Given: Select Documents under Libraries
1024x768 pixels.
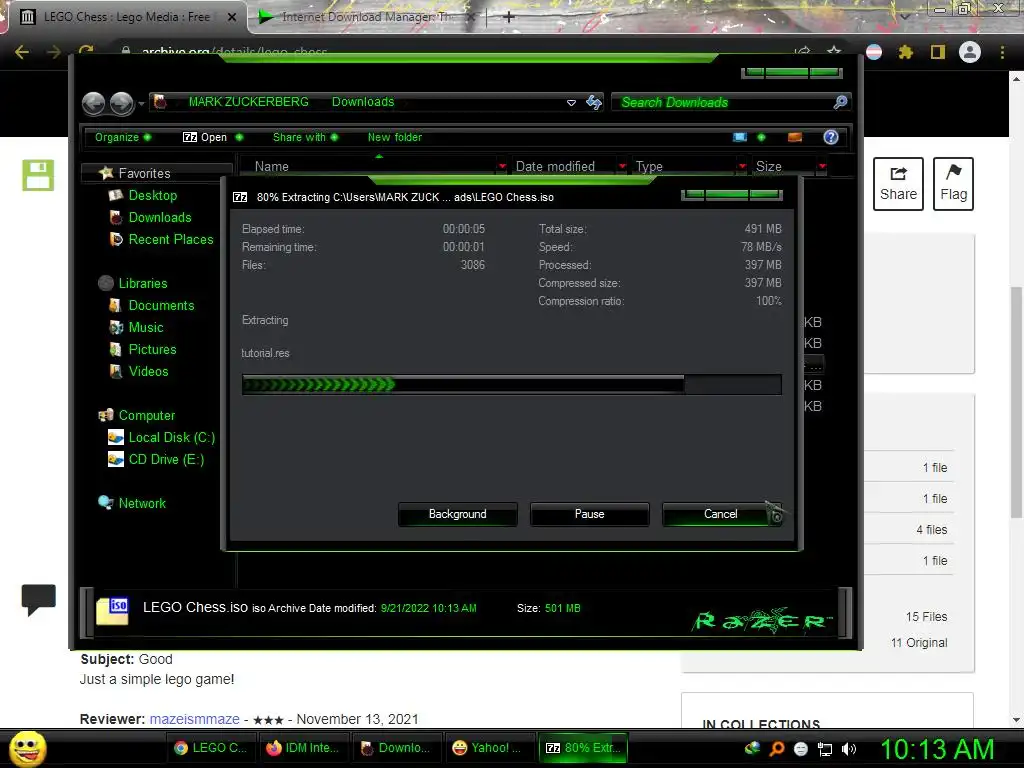Looking at the screenshot, I should point(161,306).
